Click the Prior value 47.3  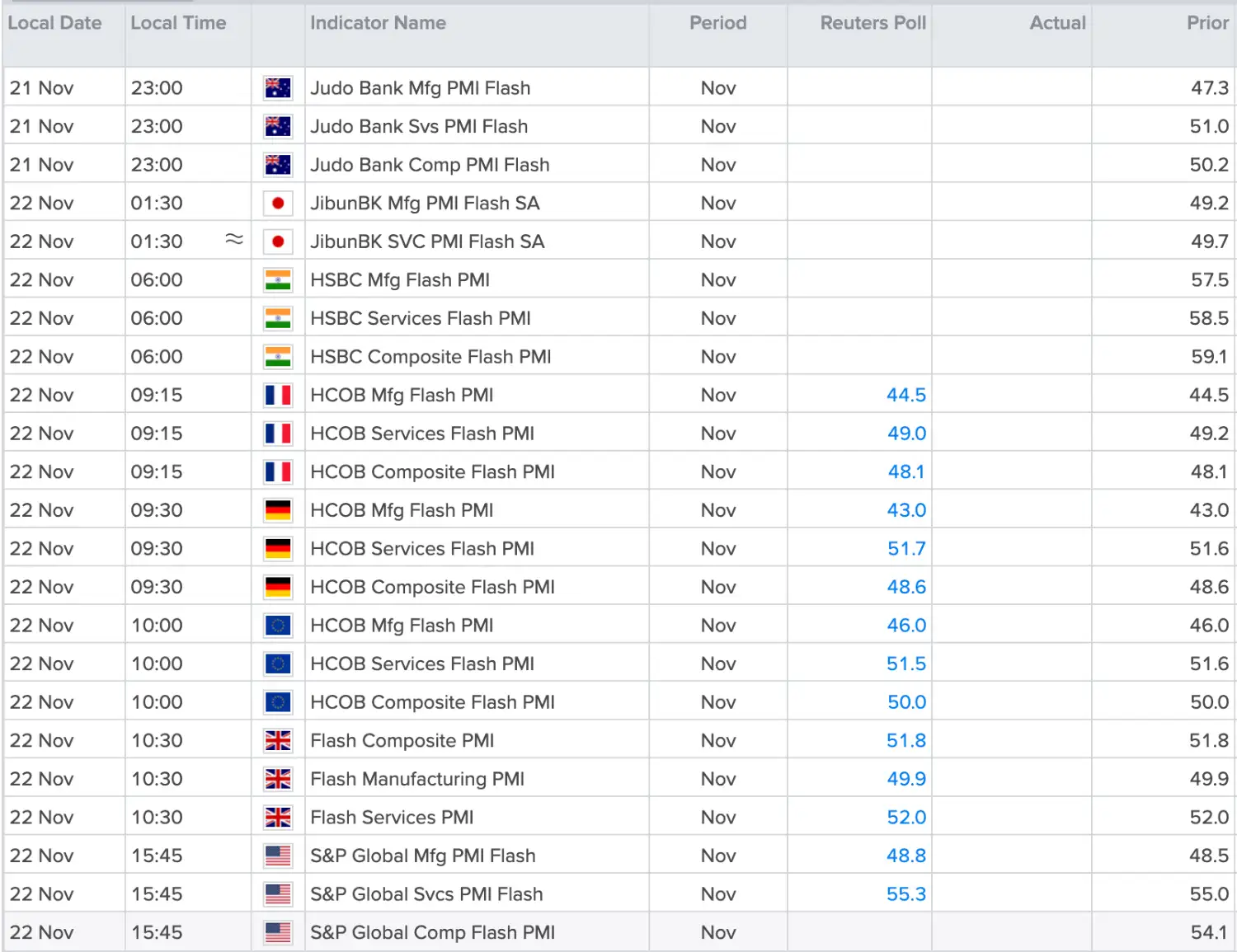click(1209, 88)
